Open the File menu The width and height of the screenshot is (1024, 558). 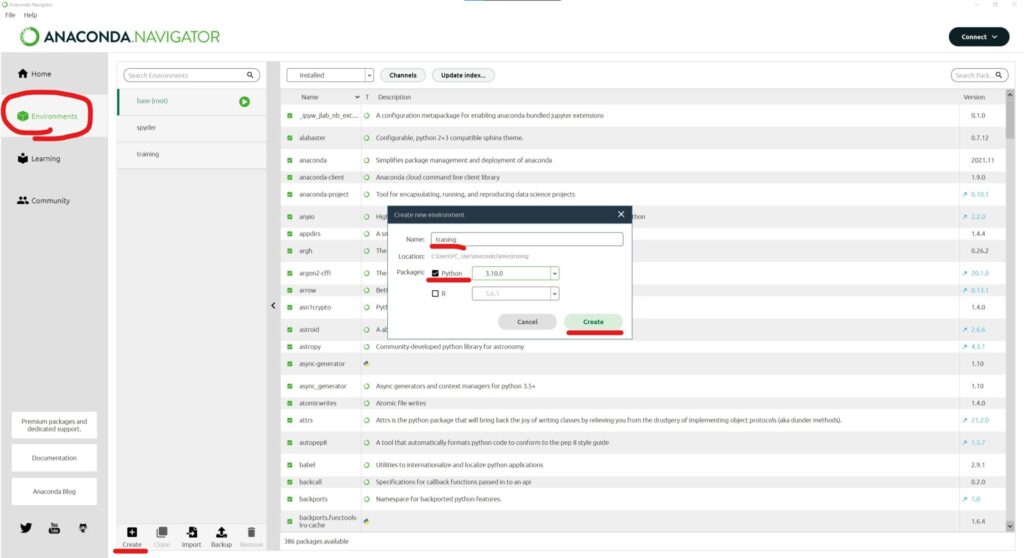[x=10, y=15]
